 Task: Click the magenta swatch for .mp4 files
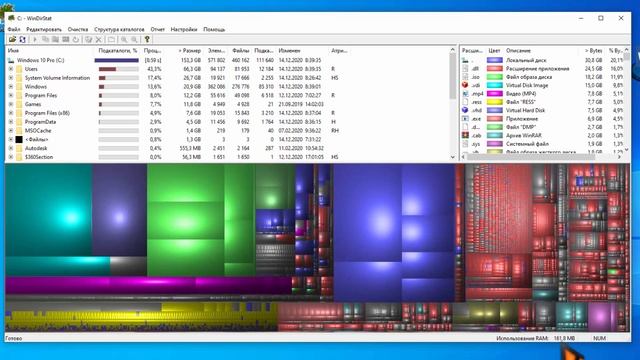point(494,93)
